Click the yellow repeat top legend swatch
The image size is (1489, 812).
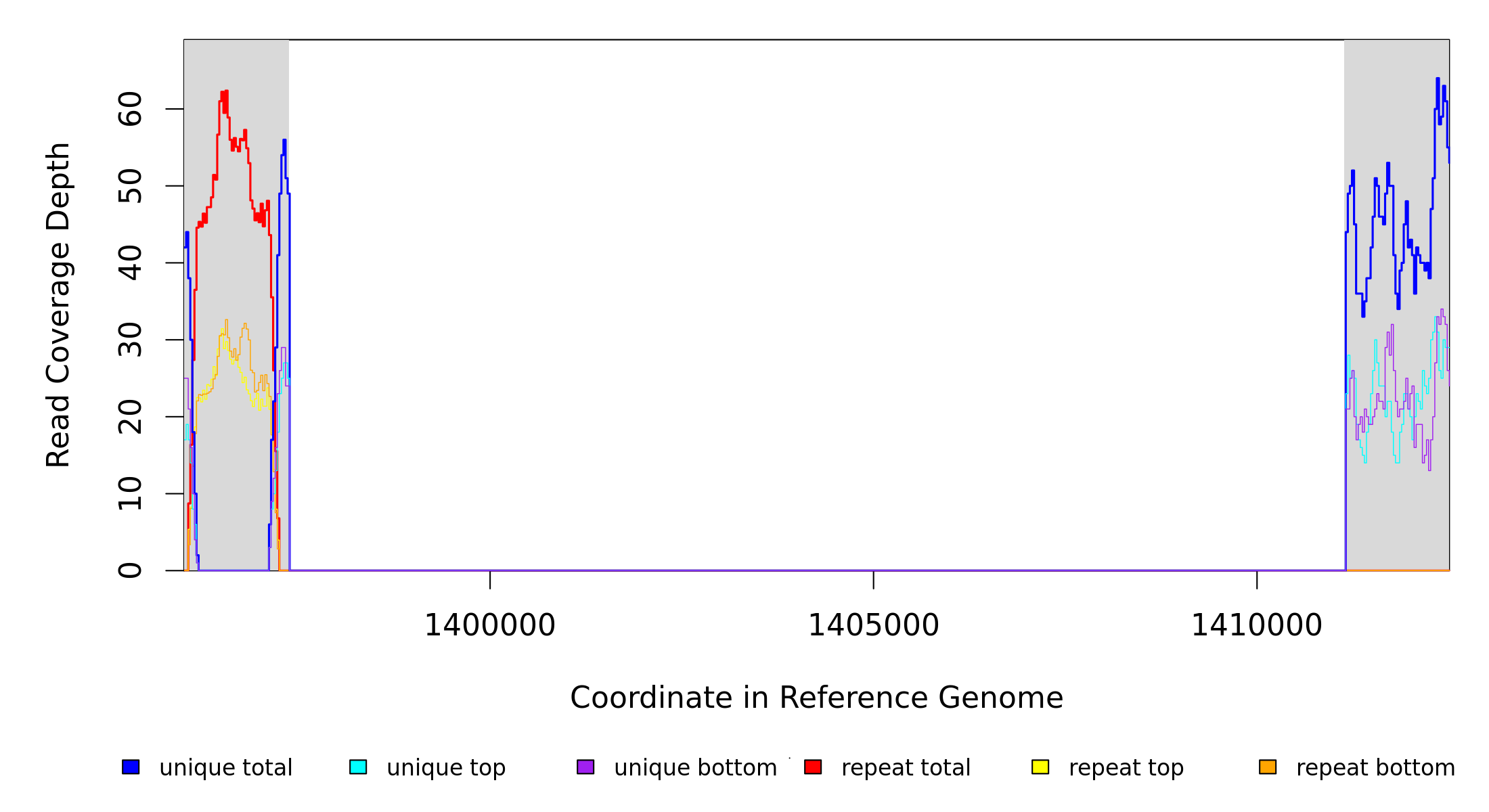pyautogui.click(x=1040, y=767)
